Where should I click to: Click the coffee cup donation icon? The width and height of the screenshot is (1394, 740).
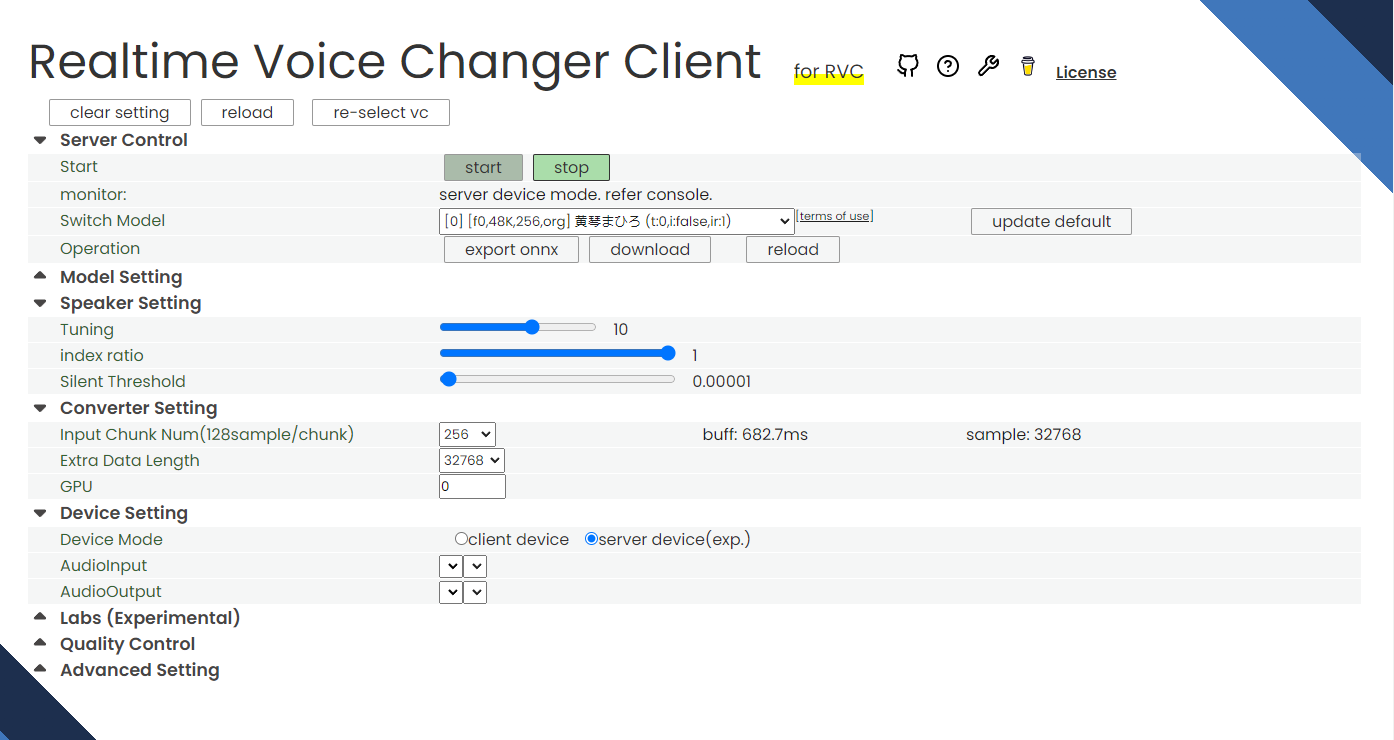[x=1027, y=66]
